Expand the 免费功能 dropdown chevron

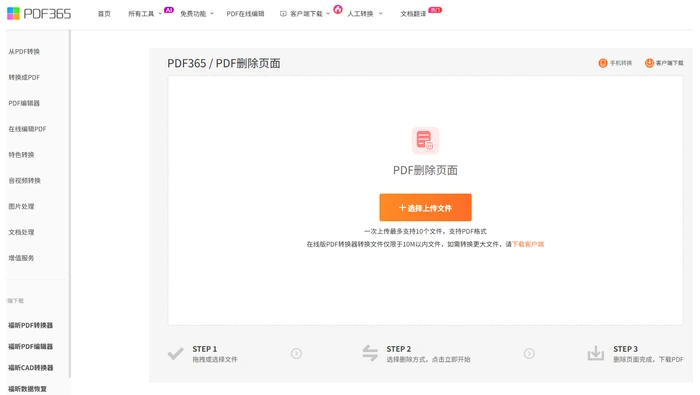(212, 14)
